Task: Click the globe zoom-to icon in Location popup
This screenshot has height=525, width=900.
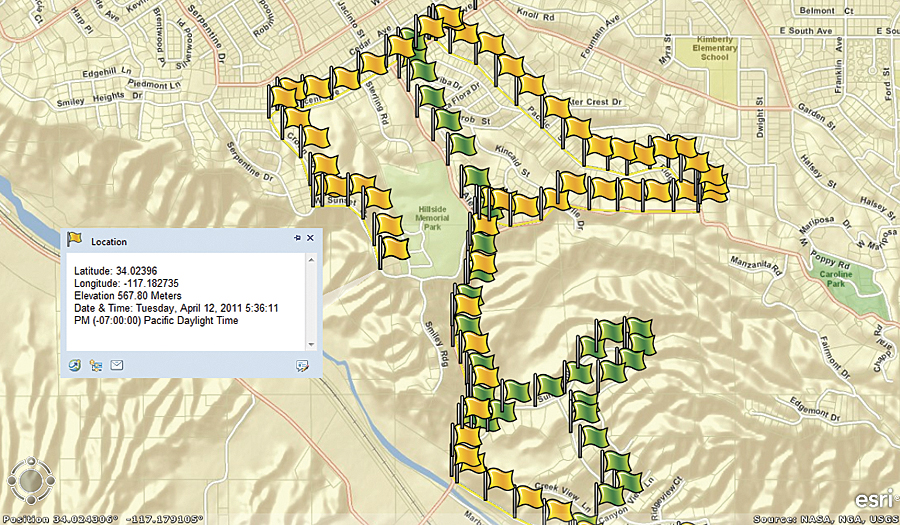Action: click(75, 365)
